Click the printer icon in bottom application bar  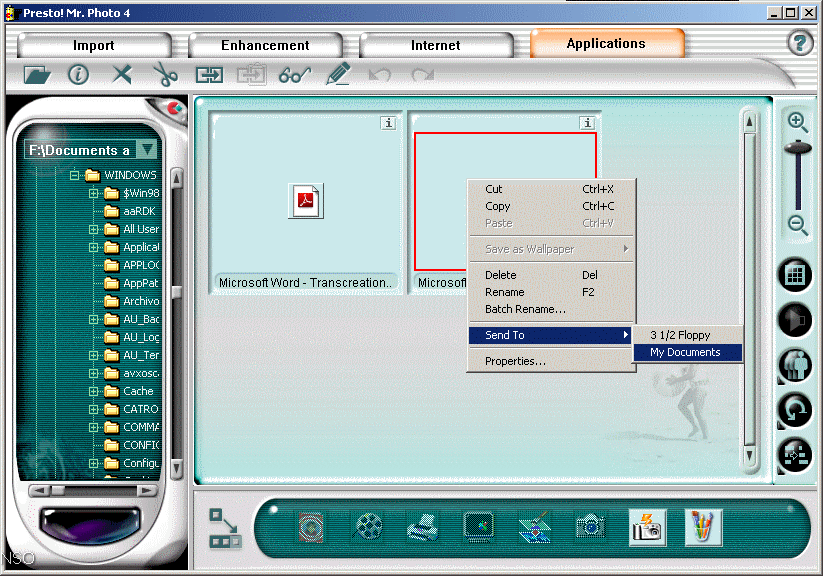423,527
